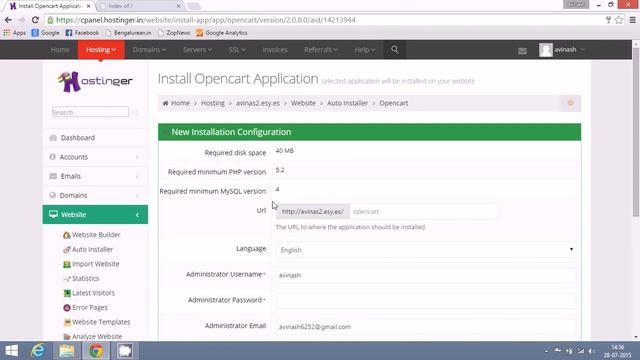This screenshot has height=360, width=640.
Task: Launch Internet Explorer from the taskbar
Action: [38, 351]
